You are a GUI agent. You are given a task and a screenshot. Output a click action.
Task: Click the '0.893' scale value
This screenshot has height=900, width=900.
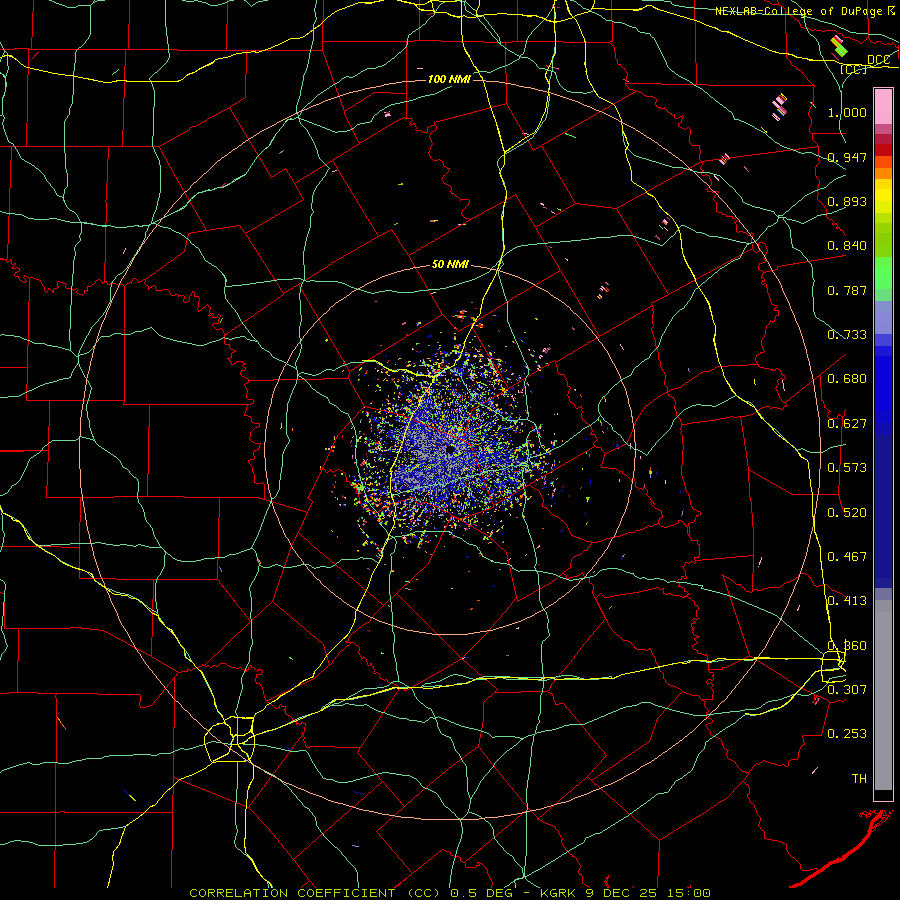click(x=847, y=201)
